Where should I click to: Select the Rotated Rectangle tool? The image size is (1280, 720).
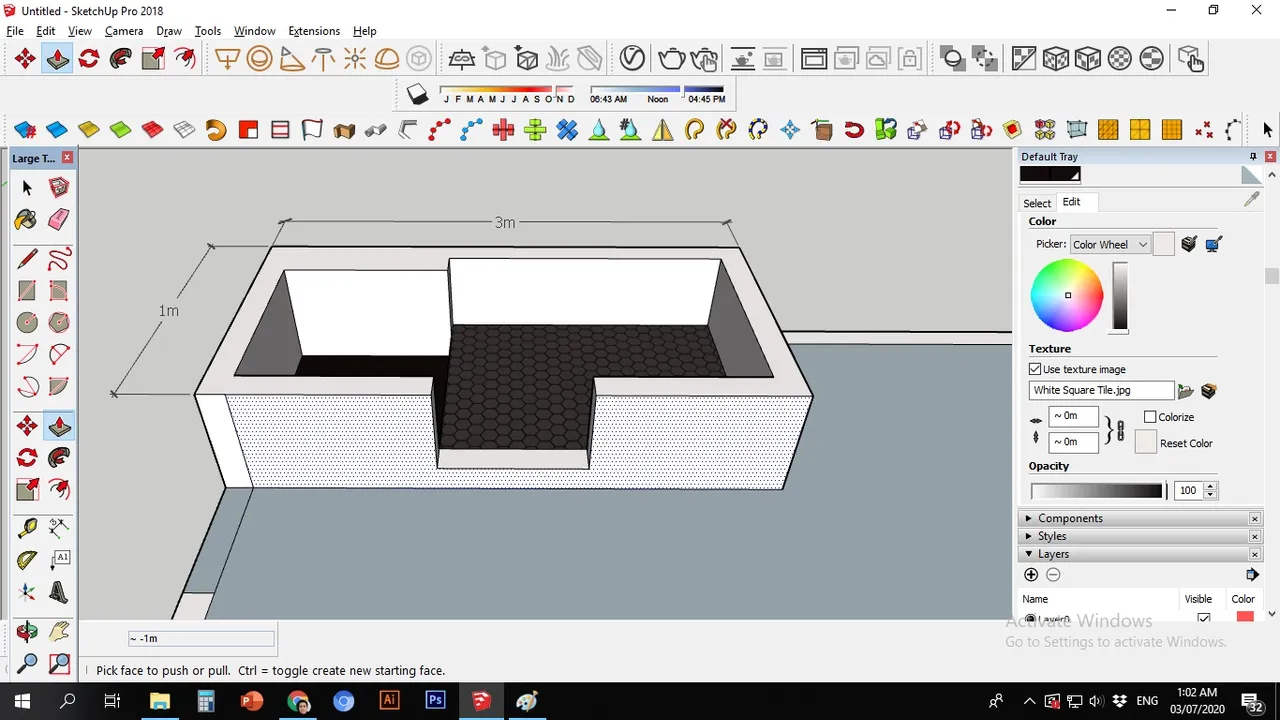[59, 291]
